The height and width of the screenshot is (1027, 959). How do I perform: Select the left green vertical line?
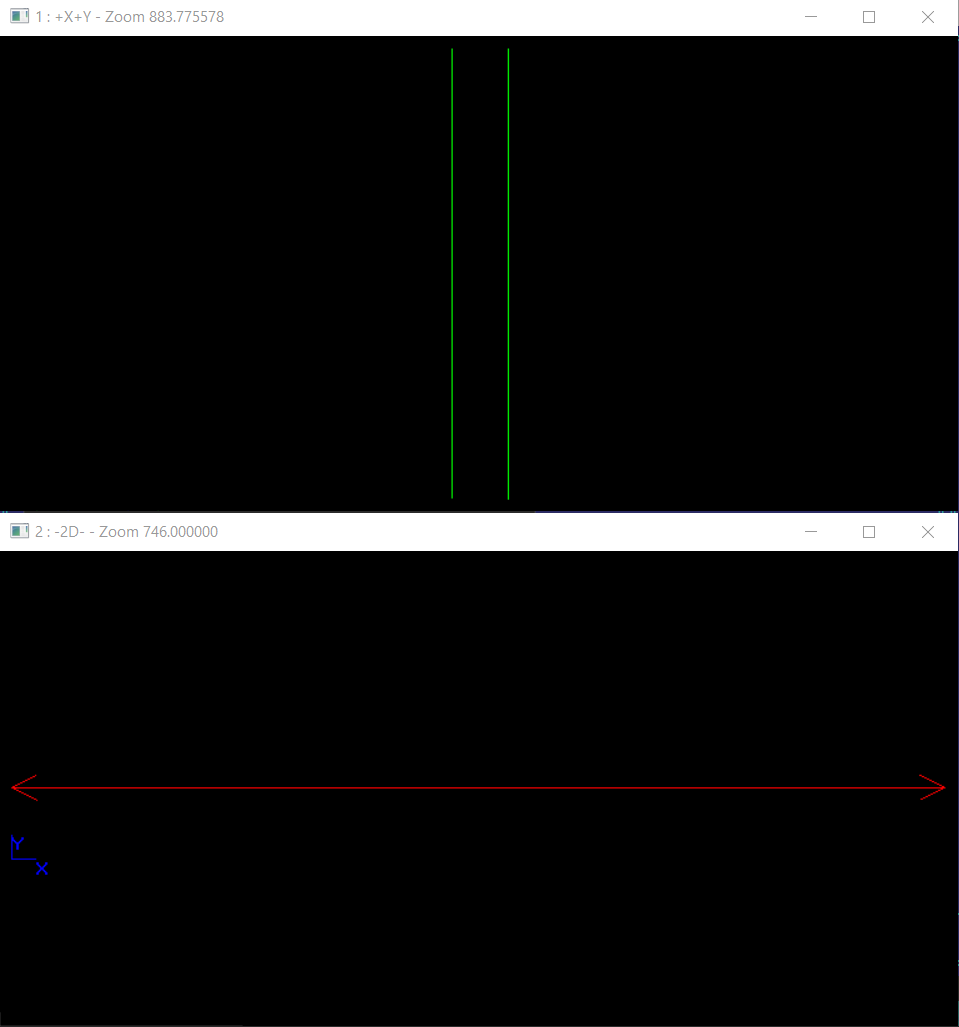[x=452, y=270]
